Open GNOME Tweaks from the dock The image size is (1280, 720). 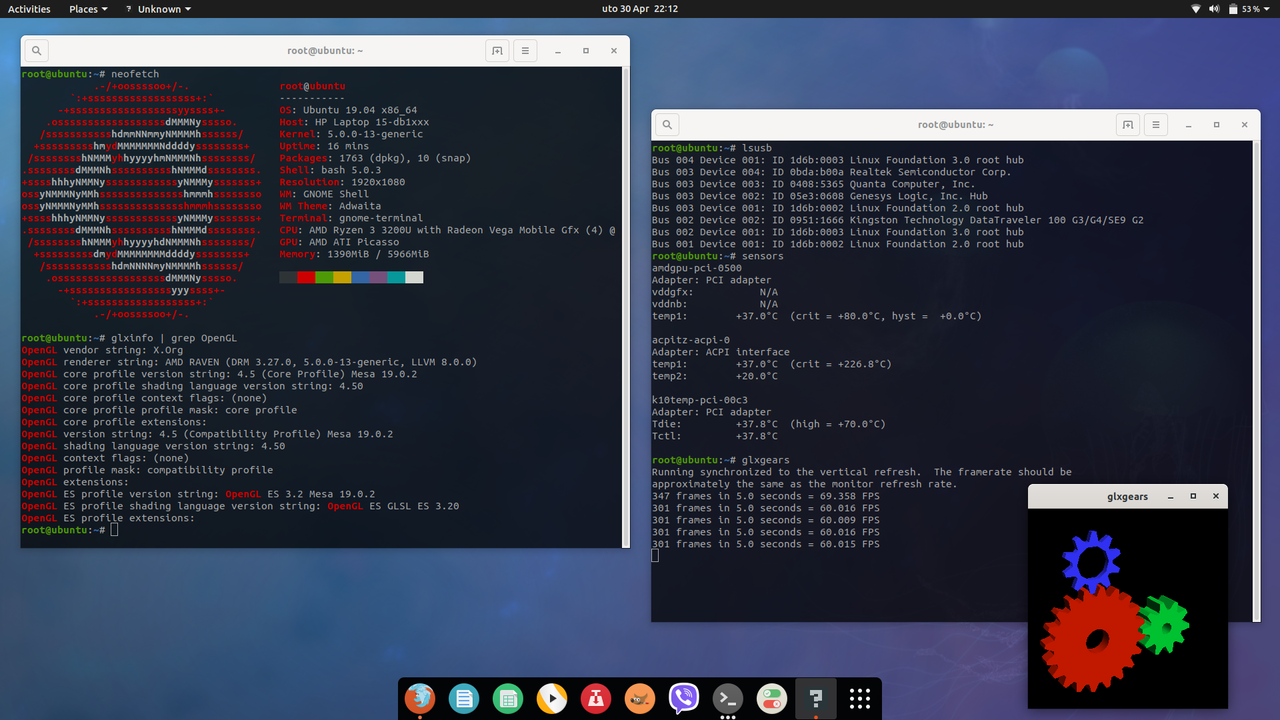[771, 698]
